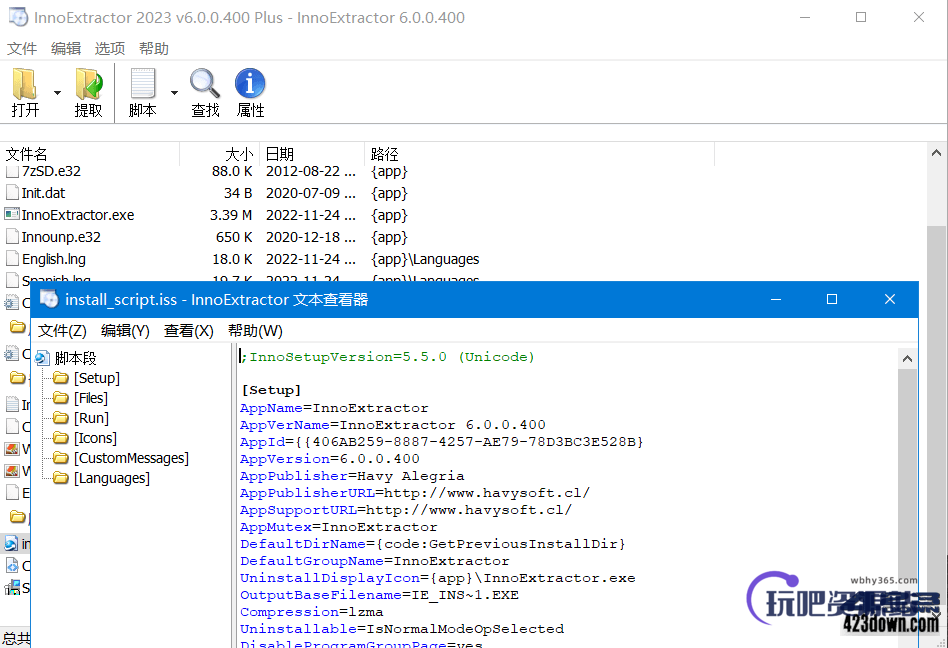Viewport: 948px width, 648px height.
Task: Click the main list scrollbar up arrow
Action: [x=936, y=153]
